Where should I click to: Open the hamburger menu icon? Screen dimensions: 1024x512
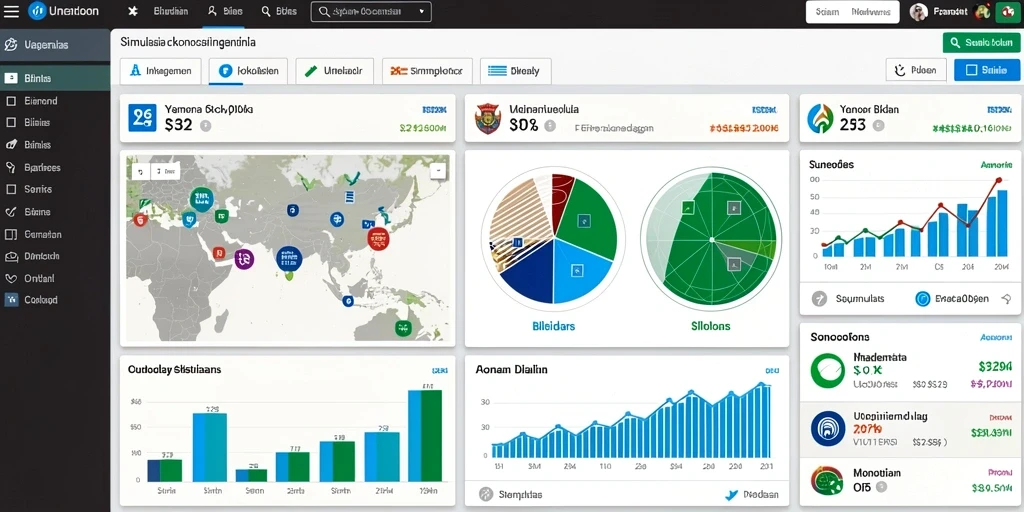point(11,10)
